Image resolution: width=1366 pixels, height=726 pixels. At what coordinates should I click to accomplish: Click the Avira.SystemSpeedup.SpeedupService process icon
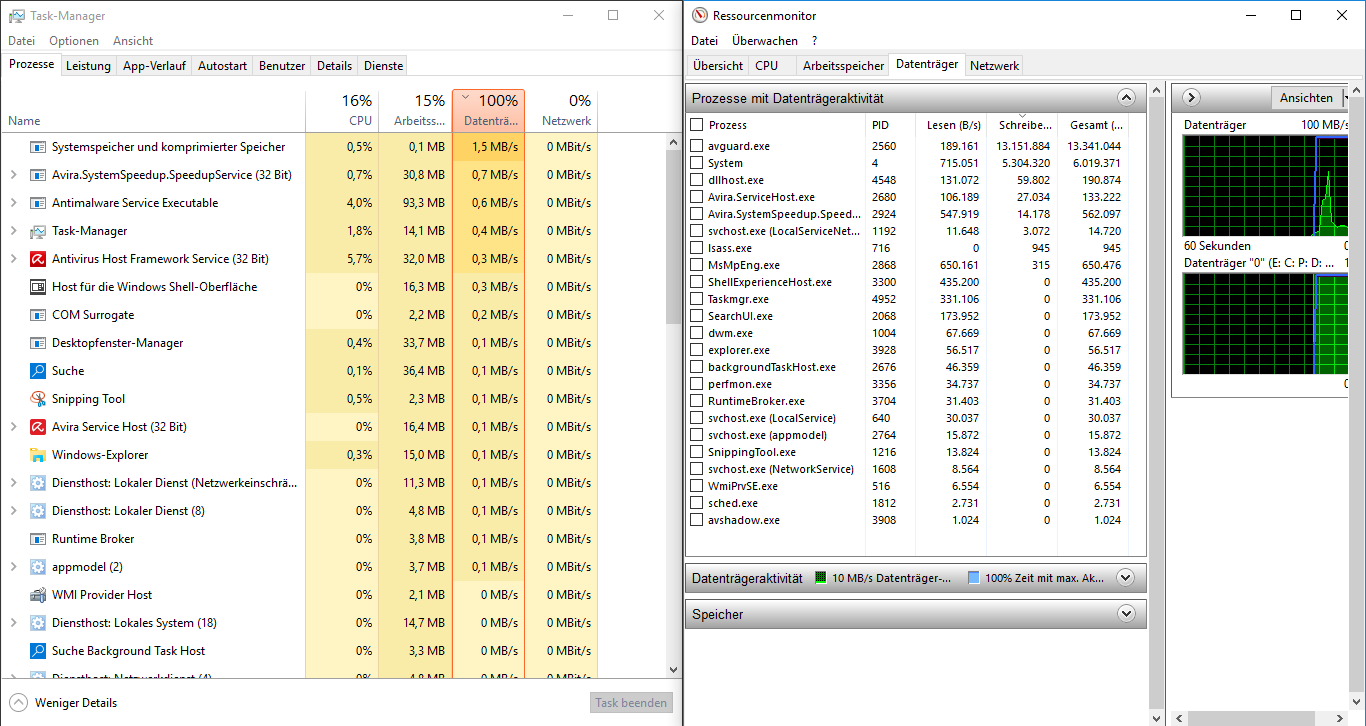point(38,175)
